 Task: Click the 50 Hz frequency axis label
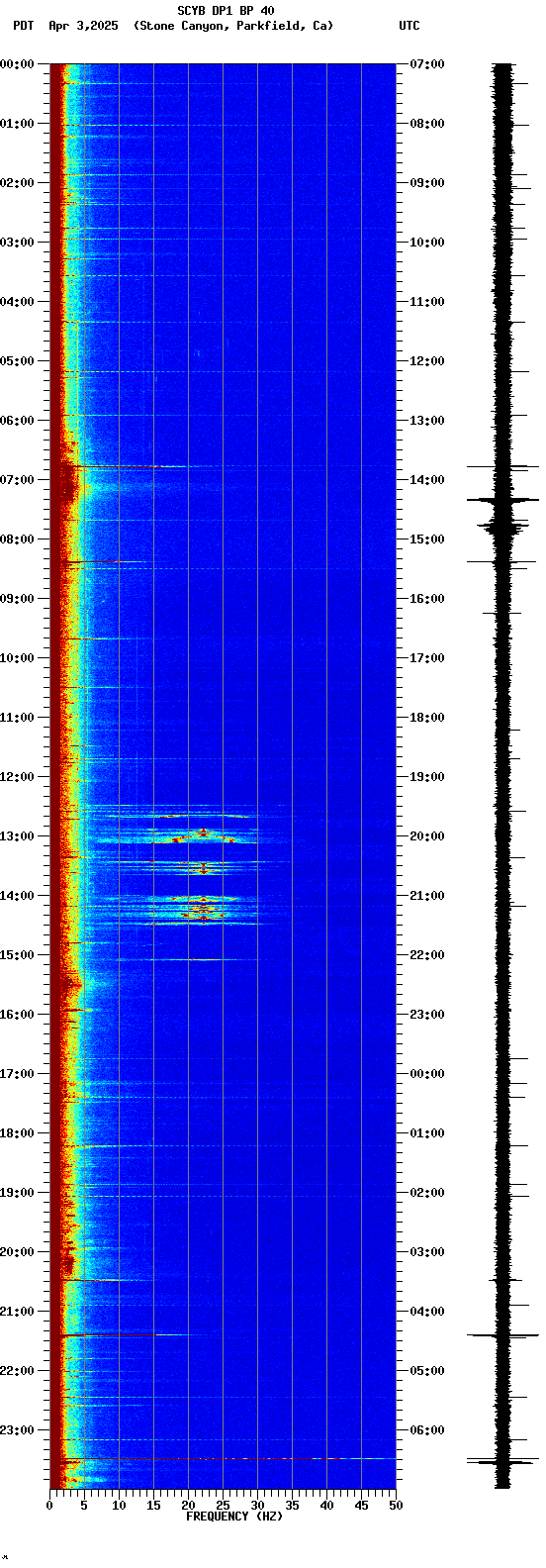point(396,1506)
